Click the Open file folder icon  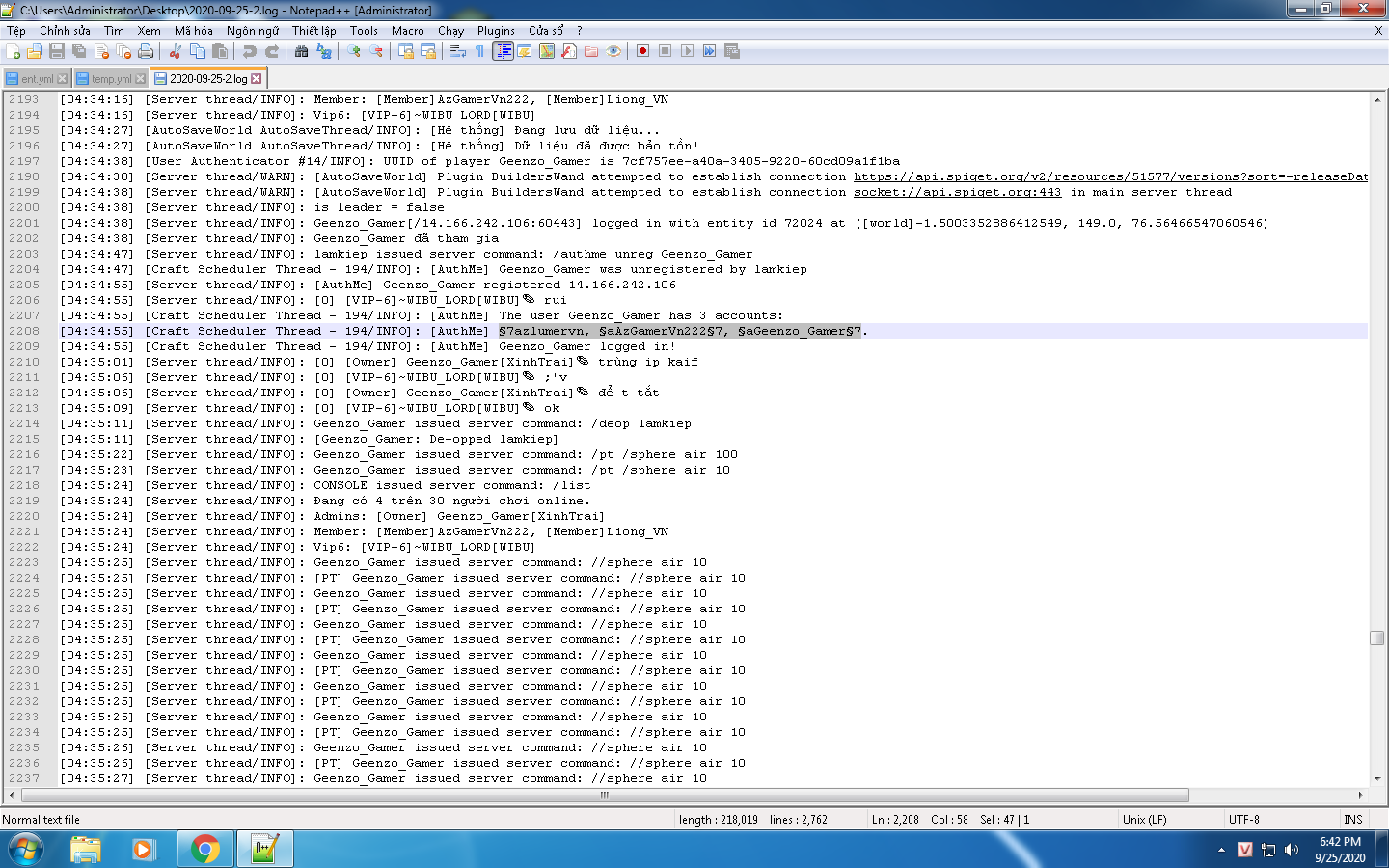point(35,51)
